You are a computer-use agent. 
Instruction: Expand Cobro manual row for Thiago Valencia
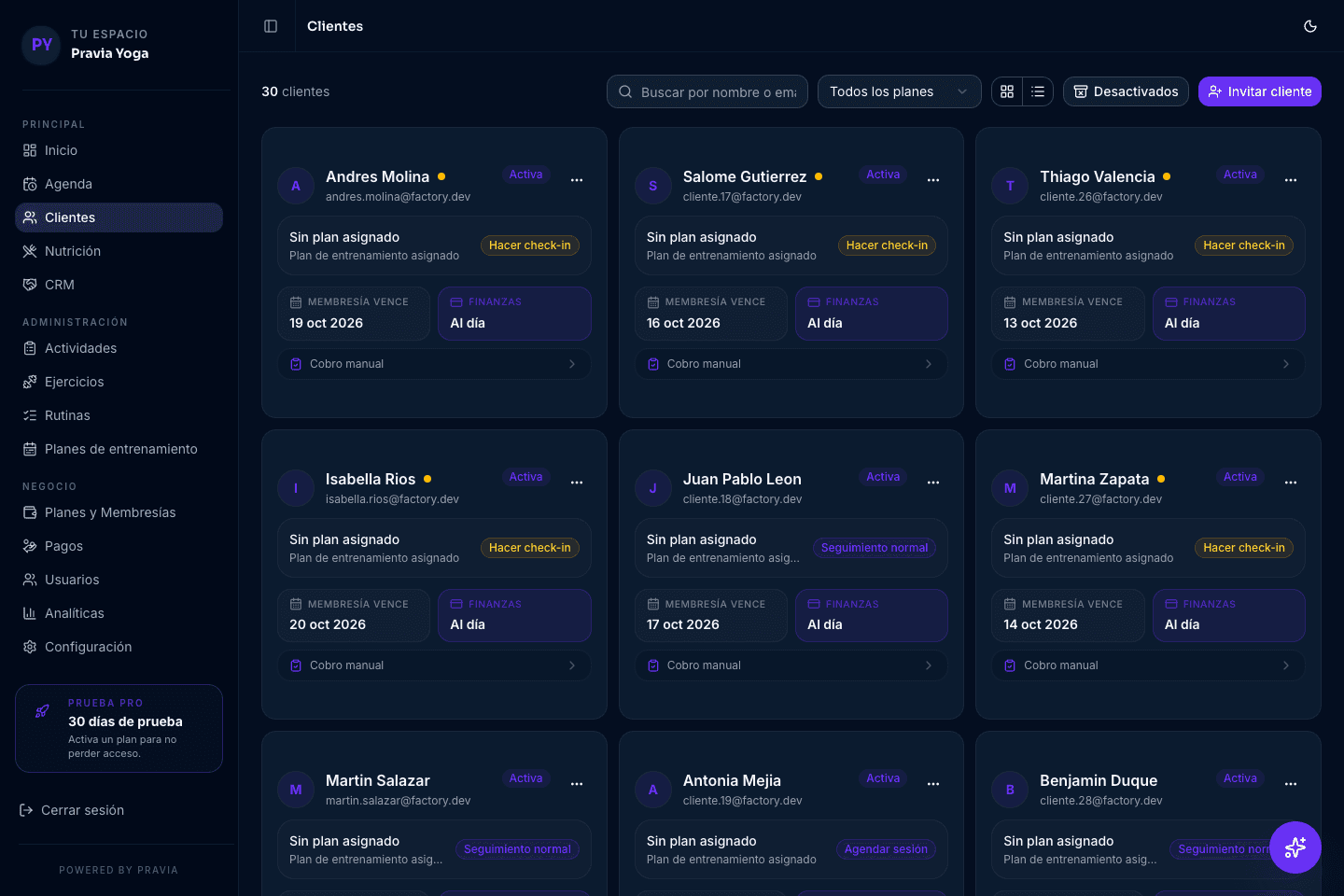coord(1148,364)
